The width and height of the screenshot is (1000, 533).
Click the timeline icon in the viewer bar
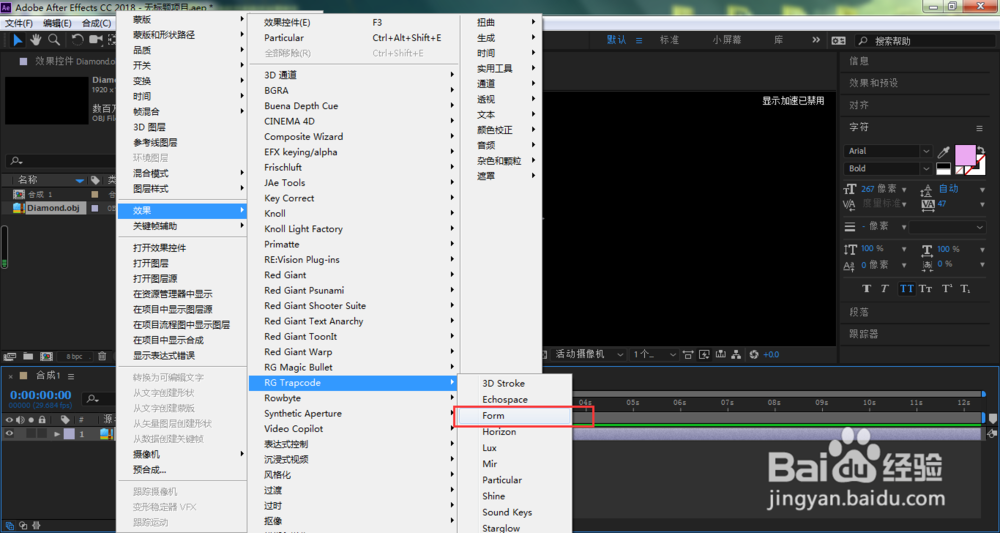point(721,354)
